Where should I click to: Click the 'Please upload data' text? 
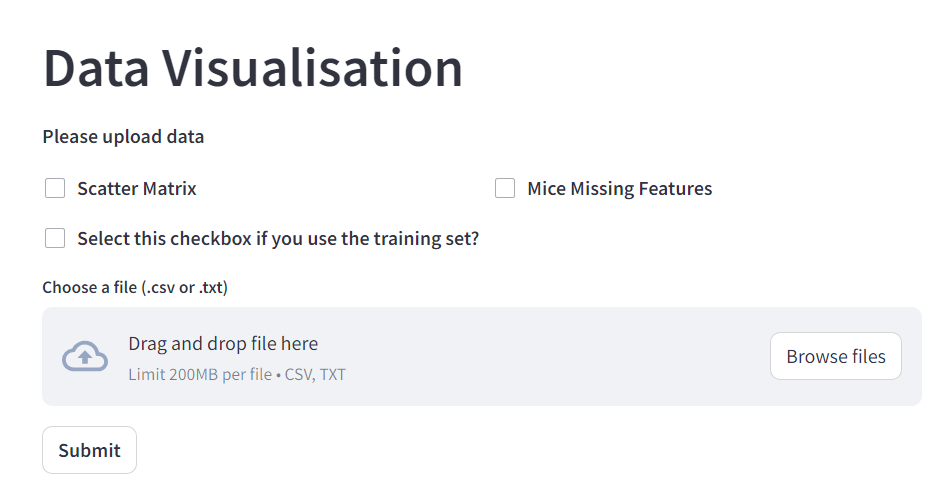point(123,136)
